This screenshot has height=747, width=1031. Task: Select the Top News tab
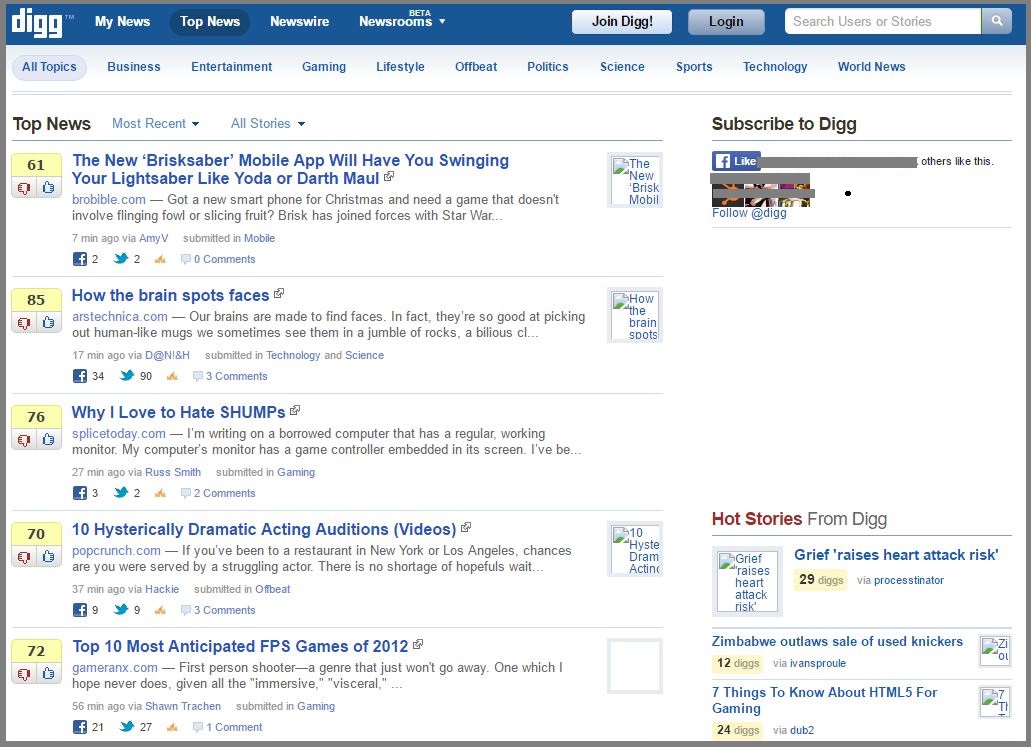(x=210, y=22)
